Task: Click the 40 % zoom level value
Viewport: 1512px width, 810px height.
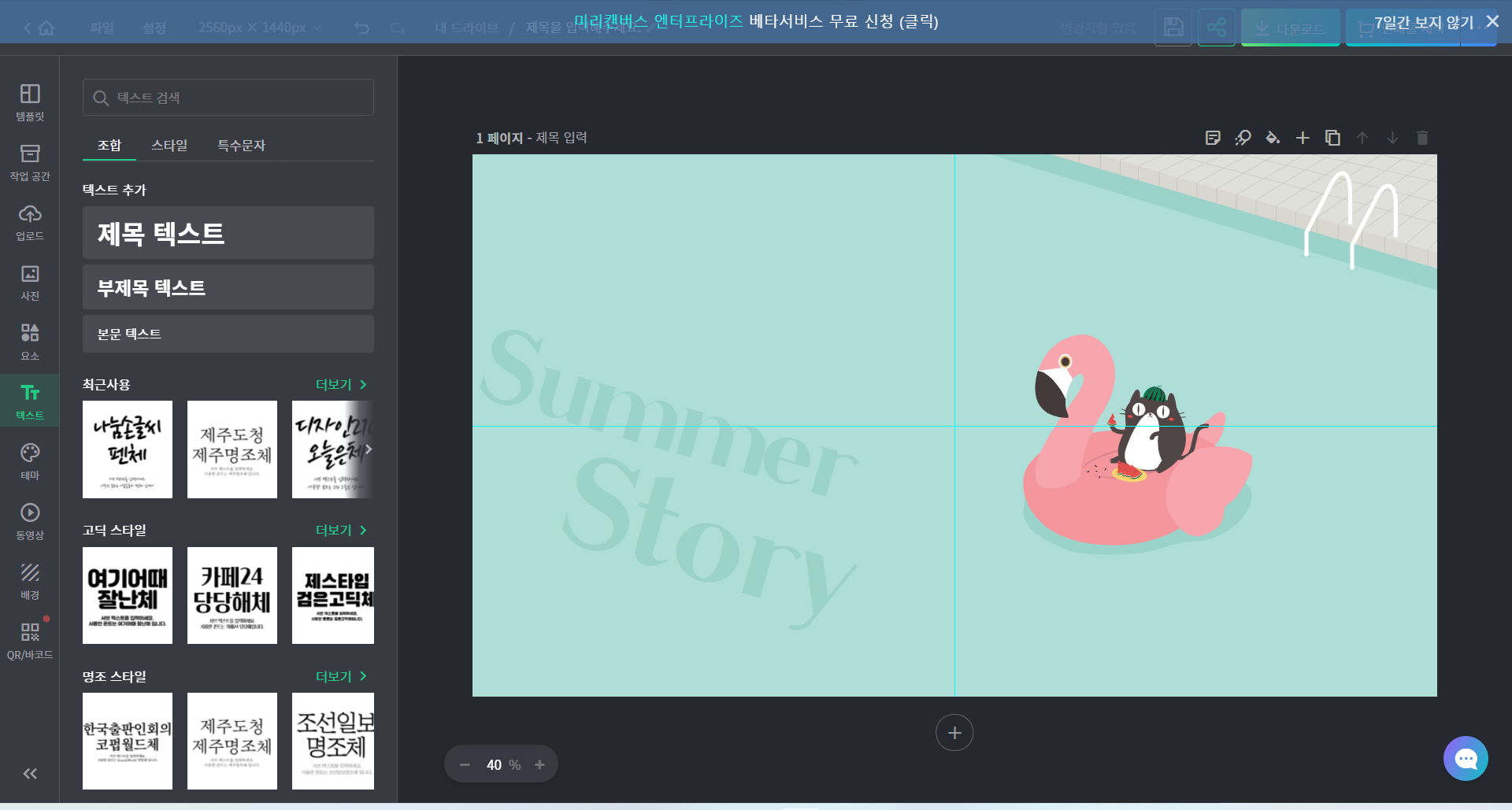Action: [x=503, y=765]
